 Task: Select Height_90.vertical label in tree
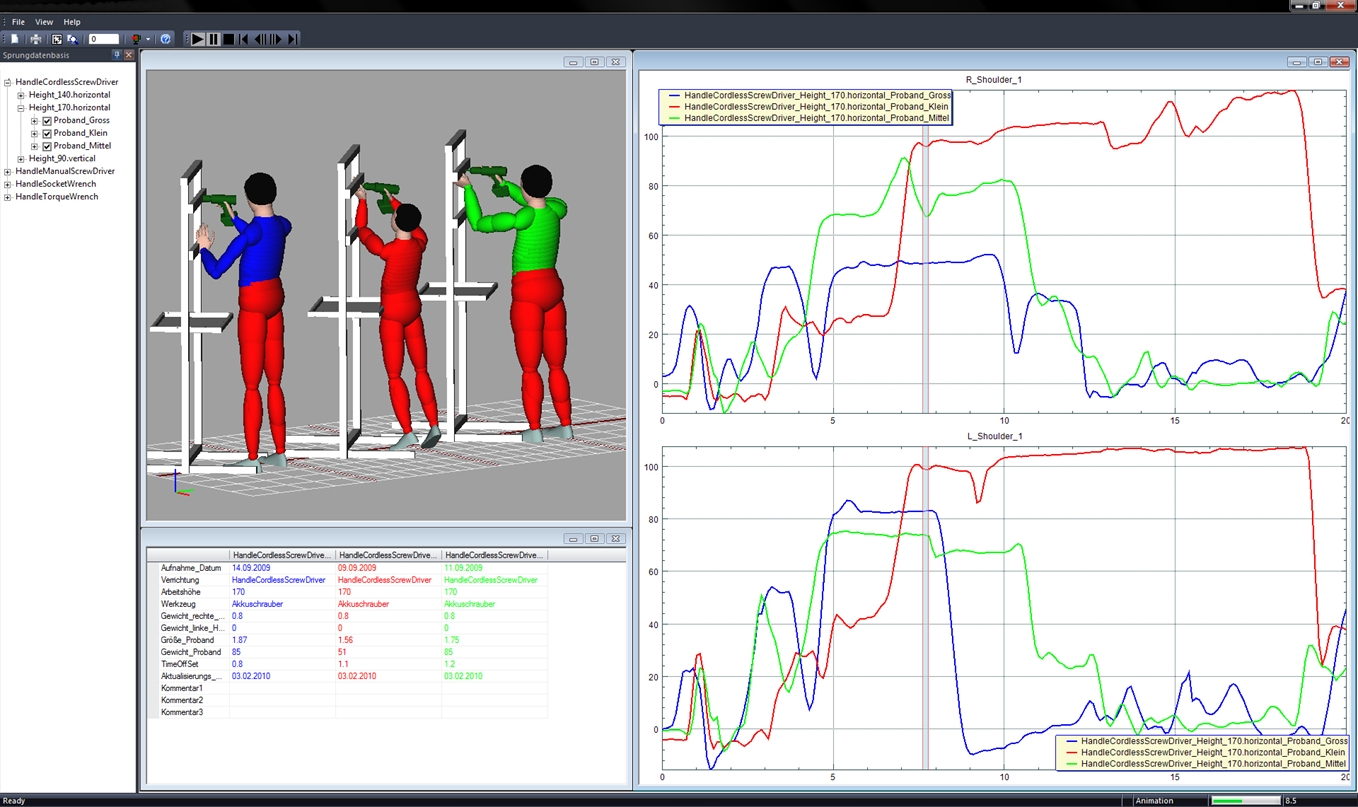(x=62, y=159)
